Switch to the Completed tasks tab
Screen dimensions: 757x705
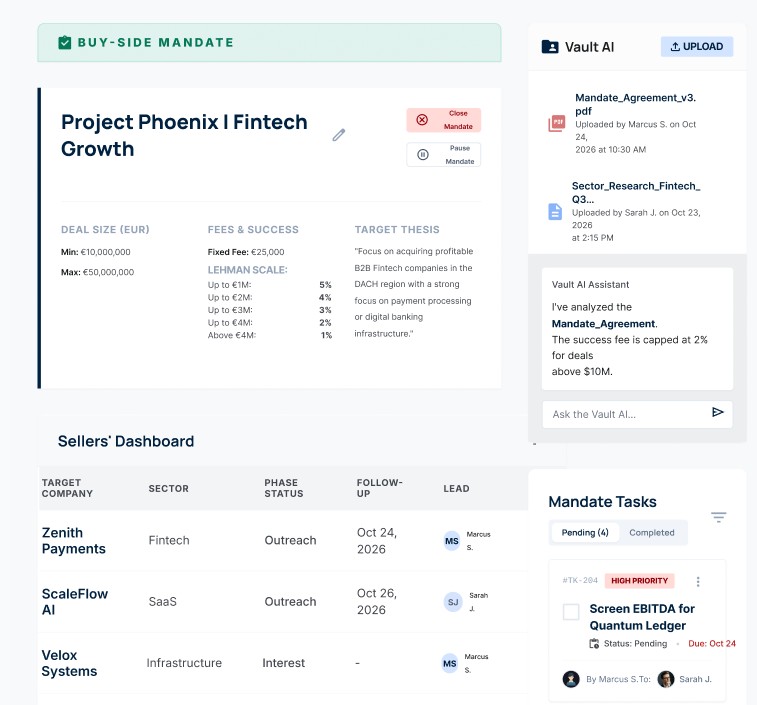(x=652, y=533)
